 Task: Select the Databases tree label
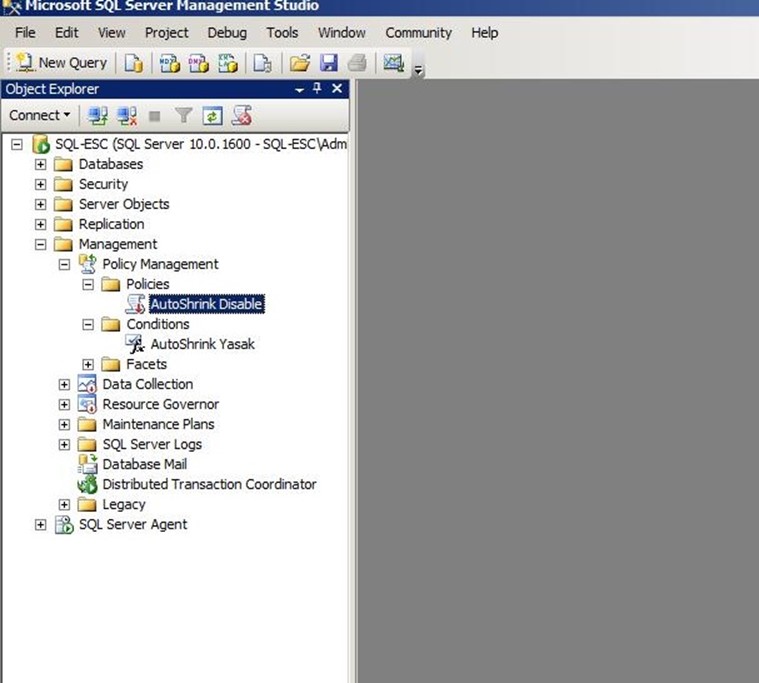click(111, 164)
